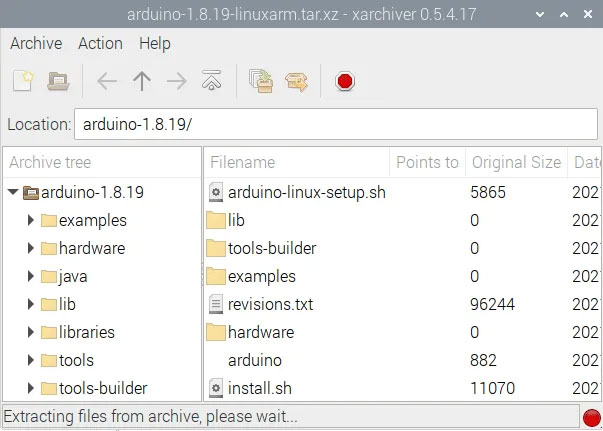Click the Extract files toolbar icon
The width and height of the screenshot is (603, 431).
pyautogui.click(x=297, y=82)
